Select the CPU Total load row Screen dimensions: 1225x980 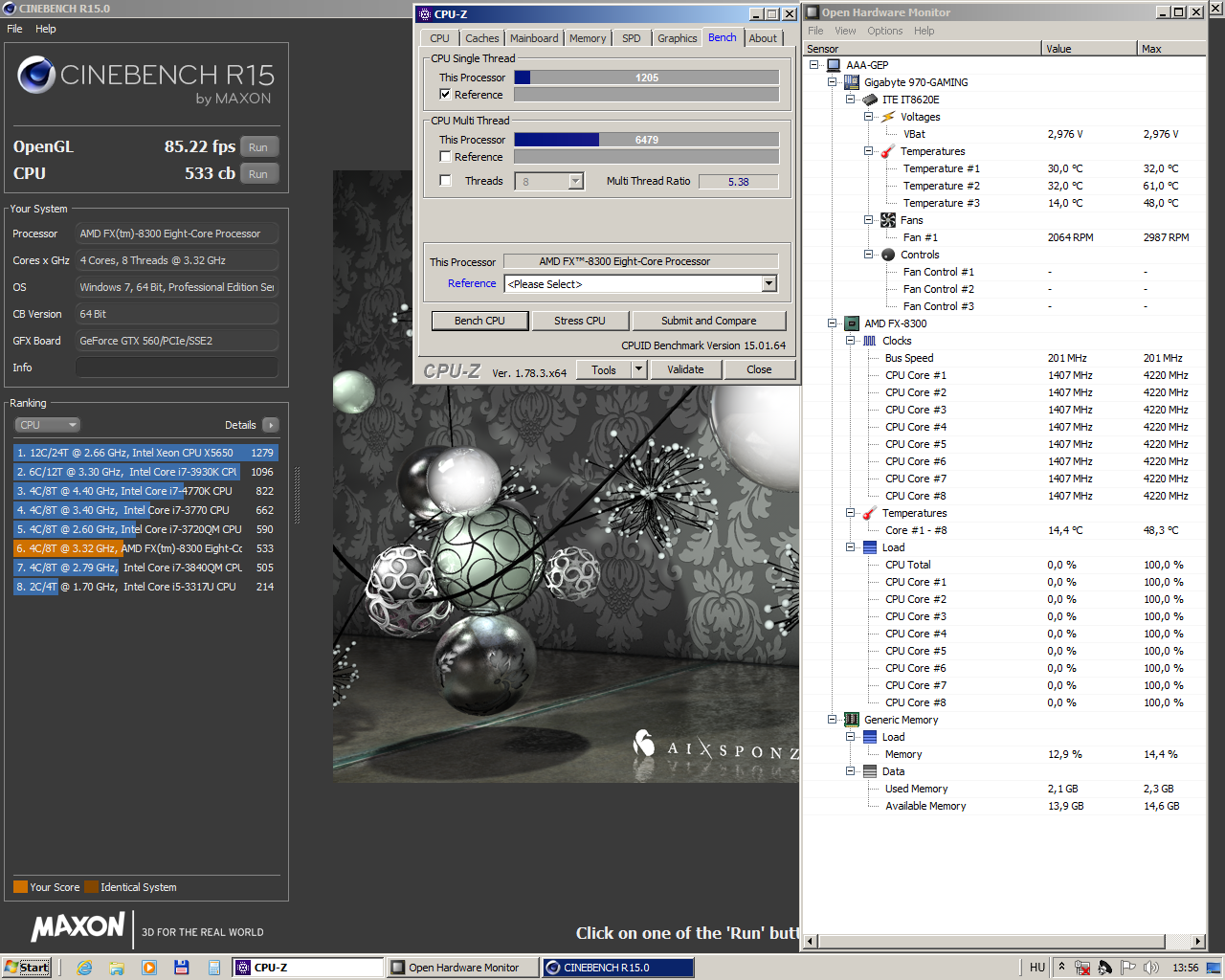[1004, 565]
